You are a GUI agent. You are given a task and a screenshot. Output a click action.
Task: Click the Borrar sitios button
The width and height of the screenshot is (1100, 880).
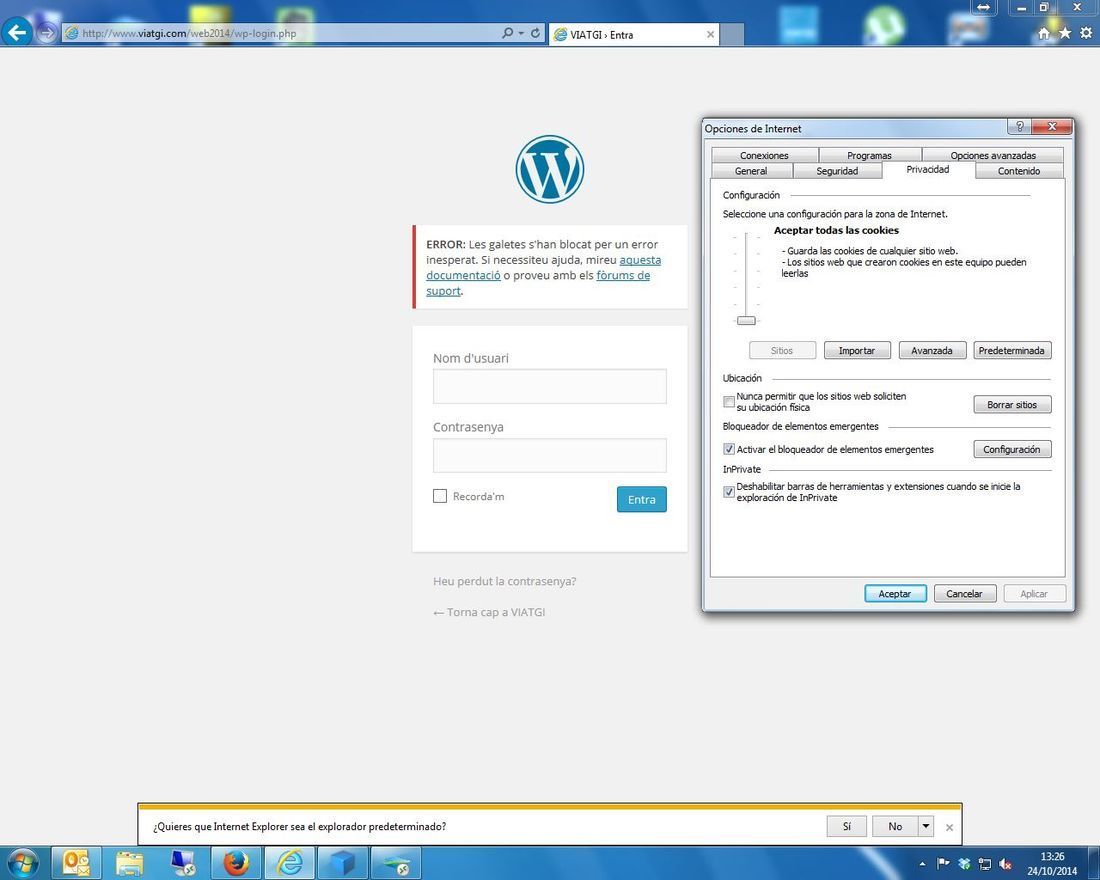coord(1012,404)
